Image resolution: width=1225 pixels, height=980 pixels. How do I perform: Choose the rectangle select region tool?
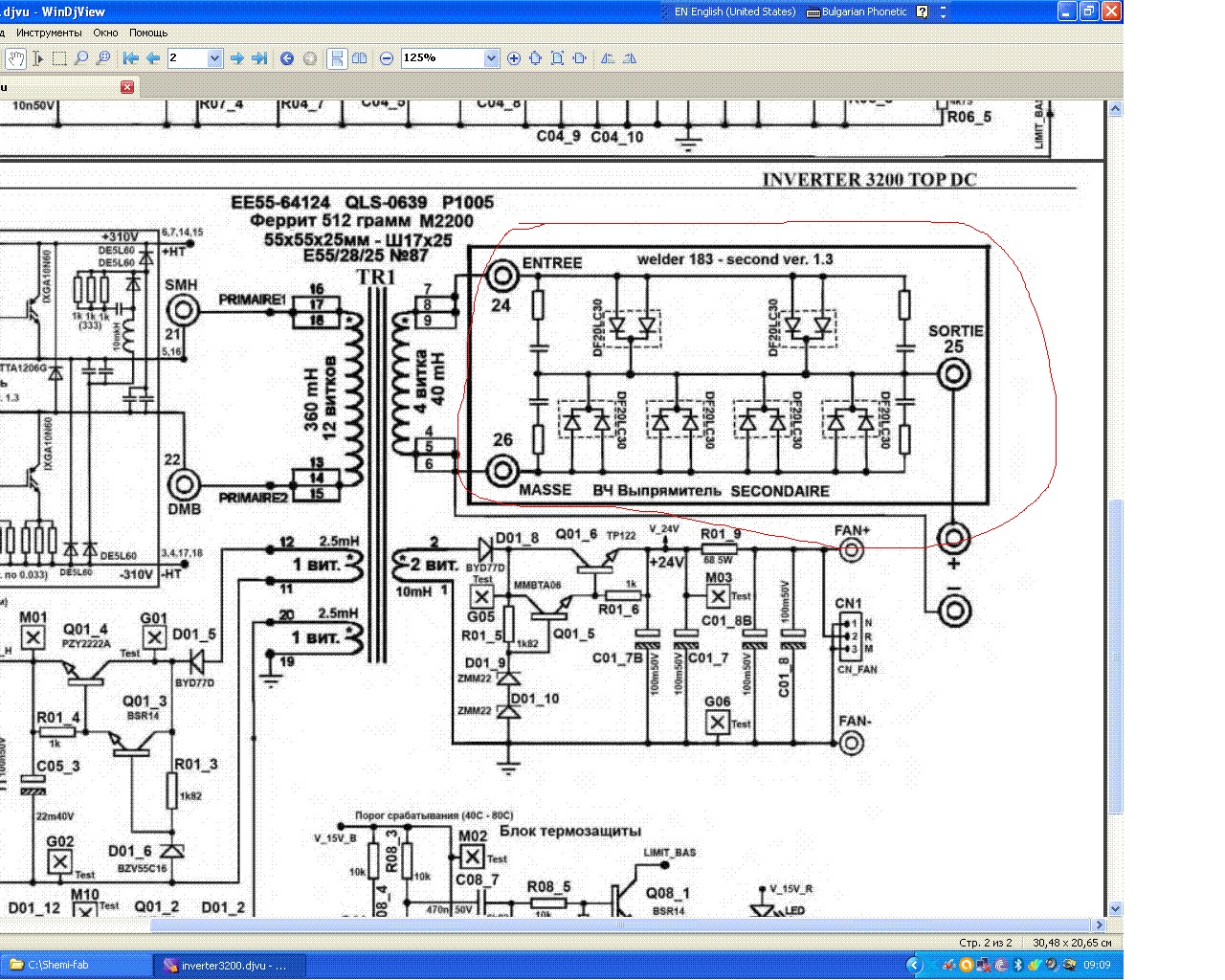(59, 58)
